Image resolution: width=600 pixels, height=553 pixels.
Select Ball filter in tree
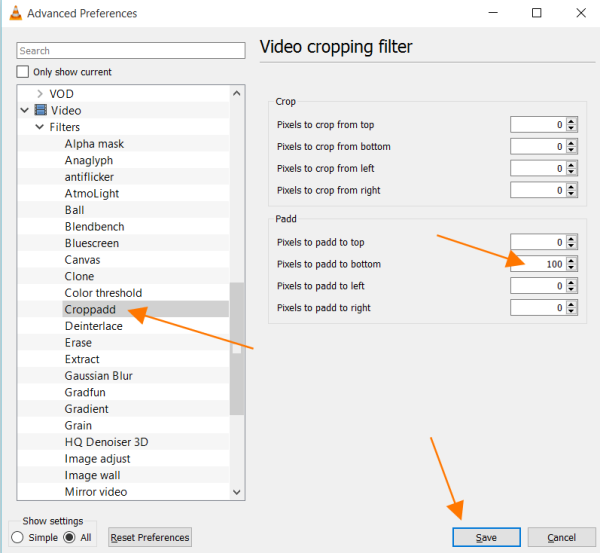(x=74, y=210)
